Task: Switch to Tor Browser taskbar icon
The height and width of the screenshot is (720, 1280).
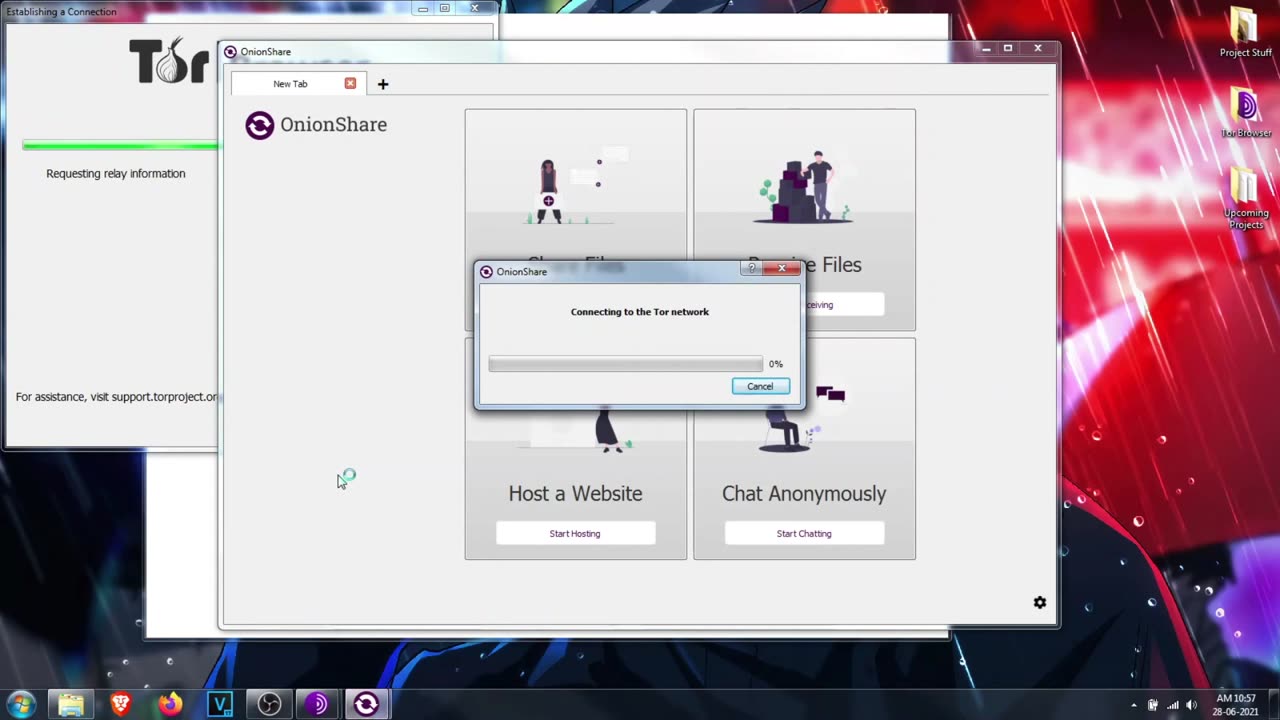Action: [317, 704]
